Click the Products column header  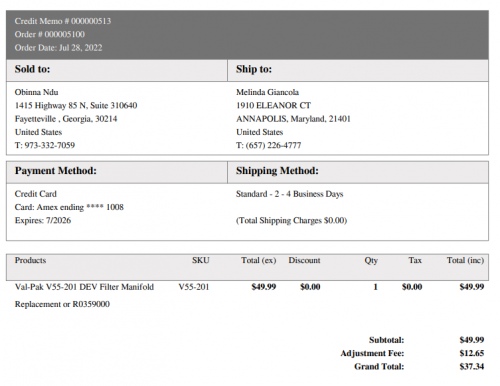tap(30, 260)
